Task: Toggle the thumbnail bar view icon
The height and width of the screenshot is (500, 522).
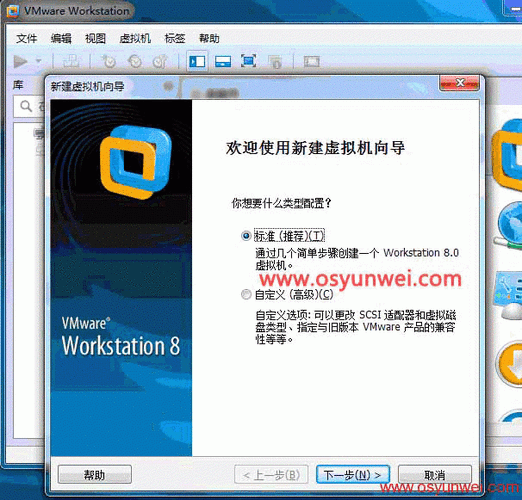Action: [x=223, y=61]
